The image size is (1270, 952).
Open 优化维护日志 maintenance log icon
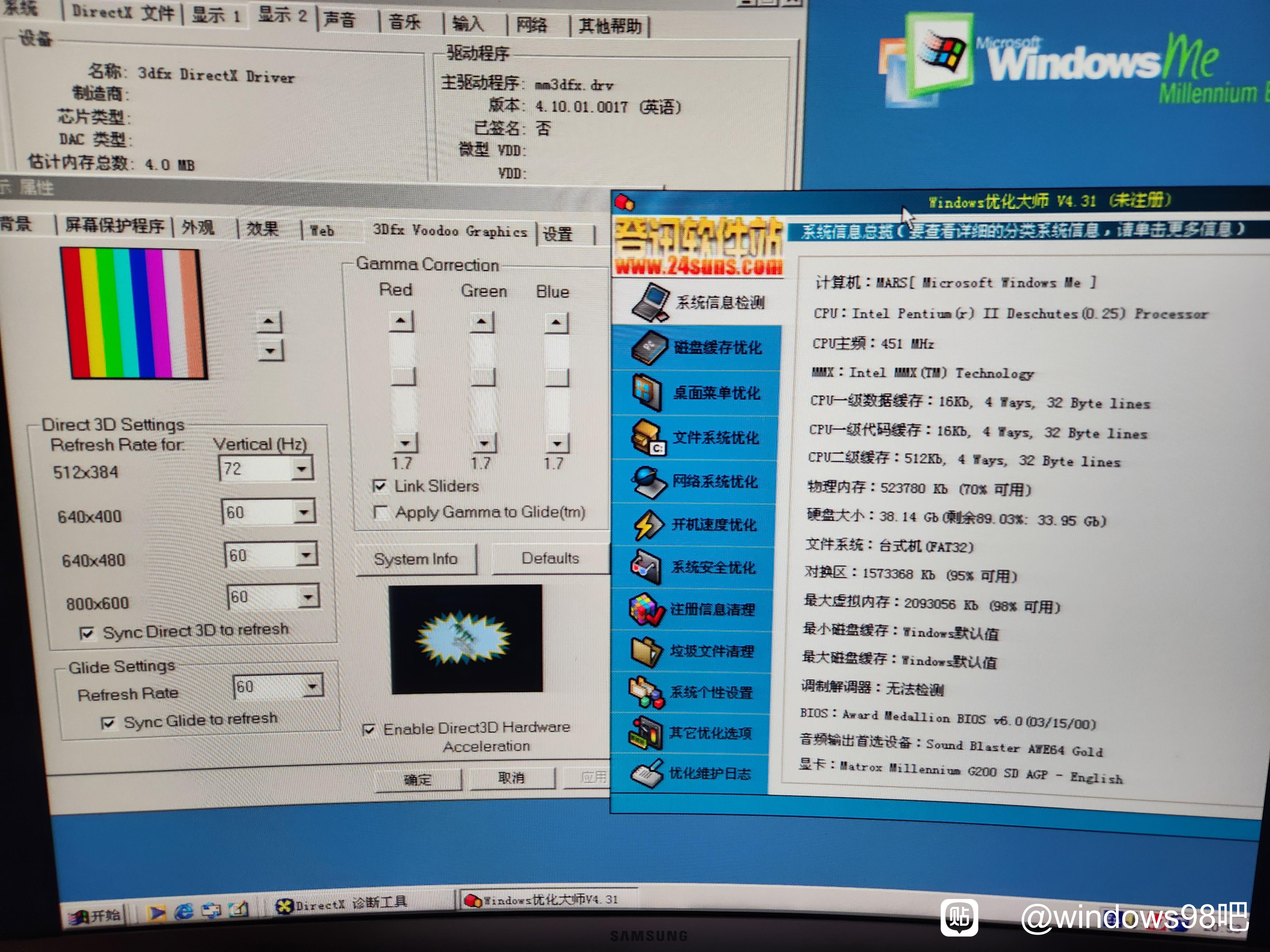[647, 773]
